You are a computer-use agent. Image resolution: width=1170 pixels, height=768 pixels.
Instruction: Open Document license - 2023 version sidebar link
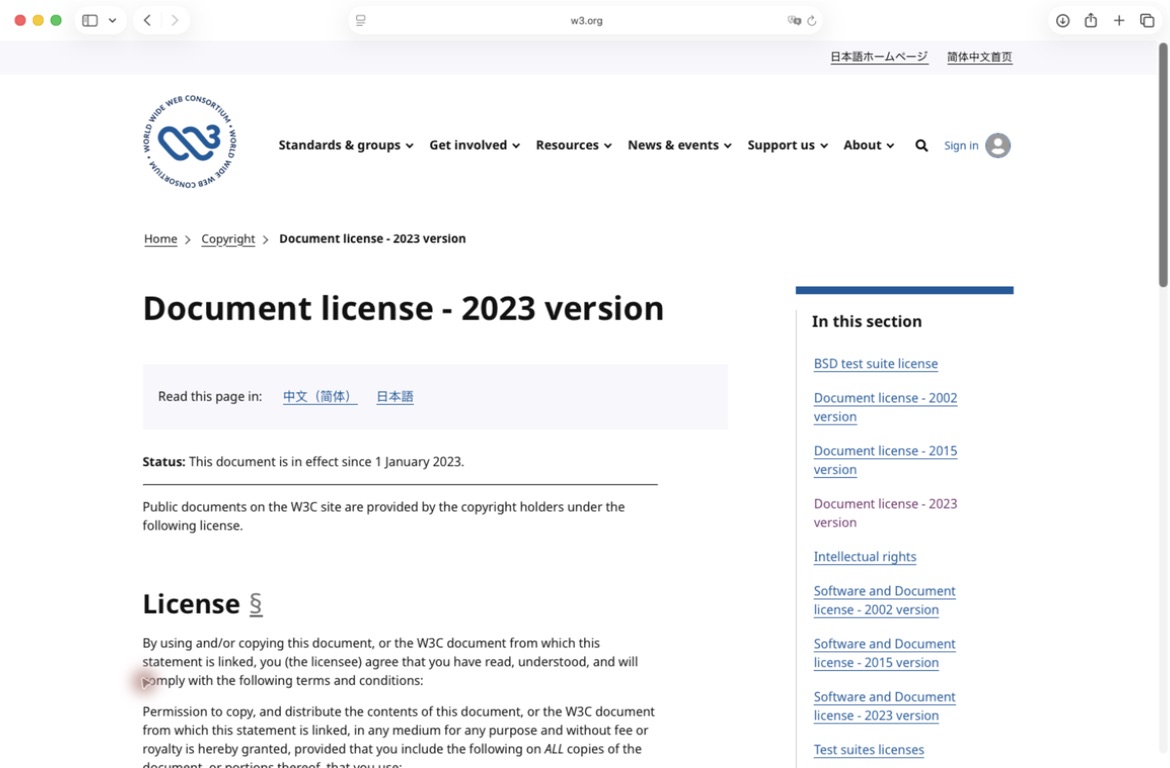885,513
